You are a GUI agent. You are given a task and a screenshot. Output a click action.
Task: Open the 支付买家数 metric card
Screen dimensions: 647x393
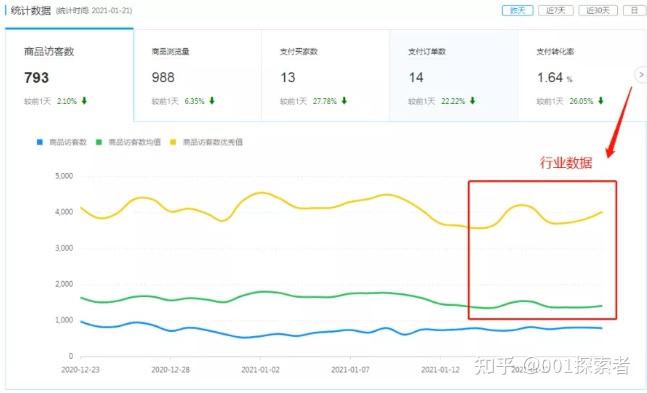pos(326,75)
